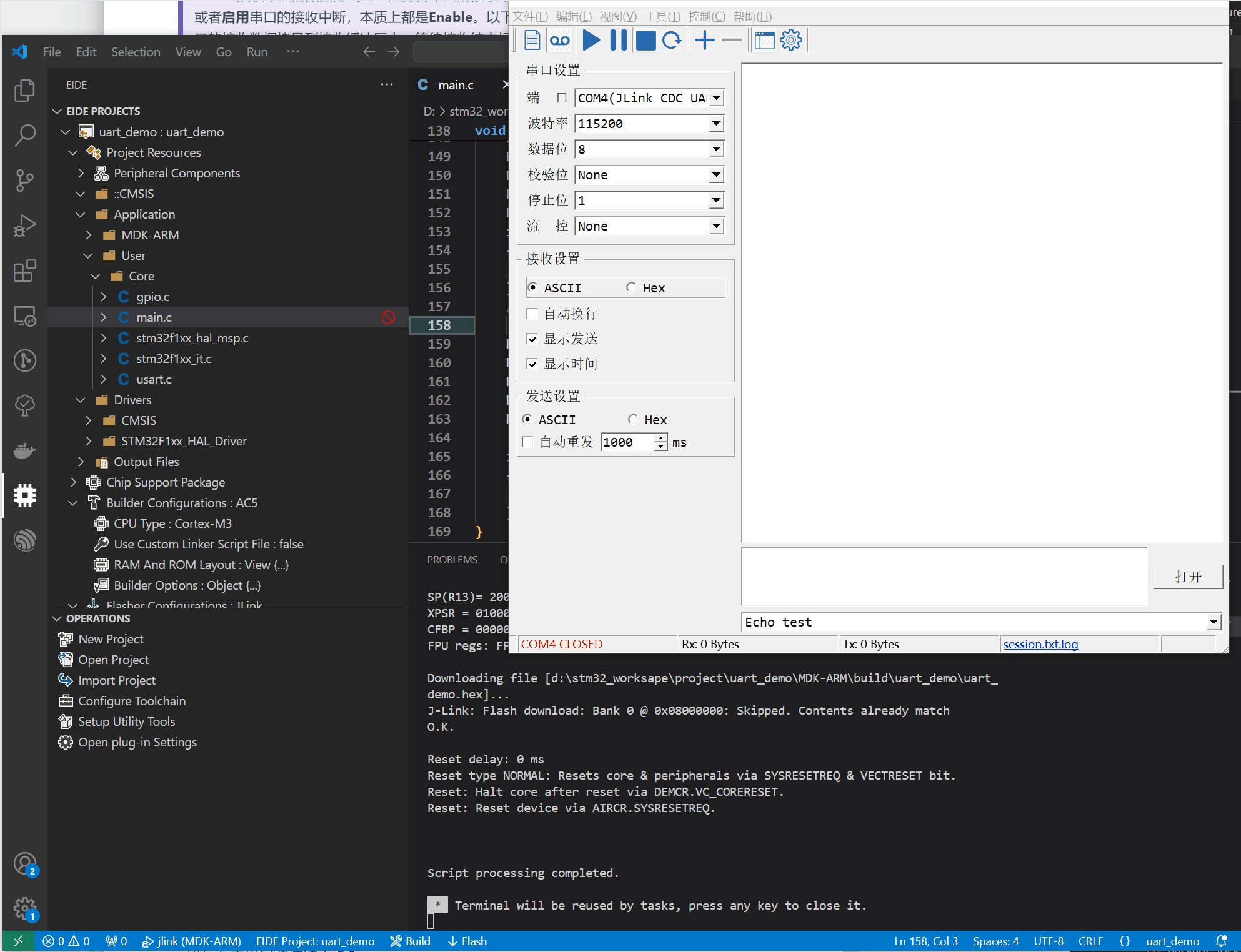Stop serial port with stop button
The height and width of the screenshot is (952, 1241).
(x=645, y=41)
